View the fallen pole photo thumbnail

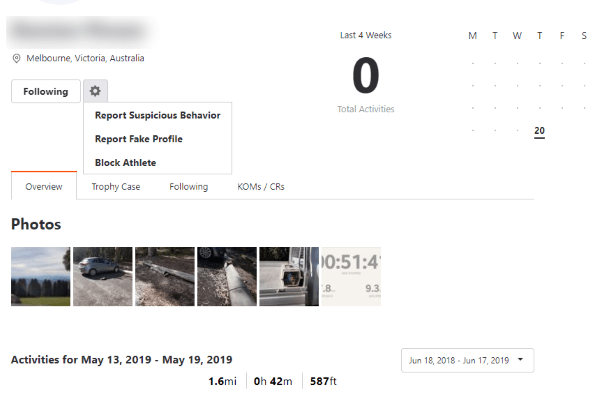pyautogui.click(x=226, y=276)
